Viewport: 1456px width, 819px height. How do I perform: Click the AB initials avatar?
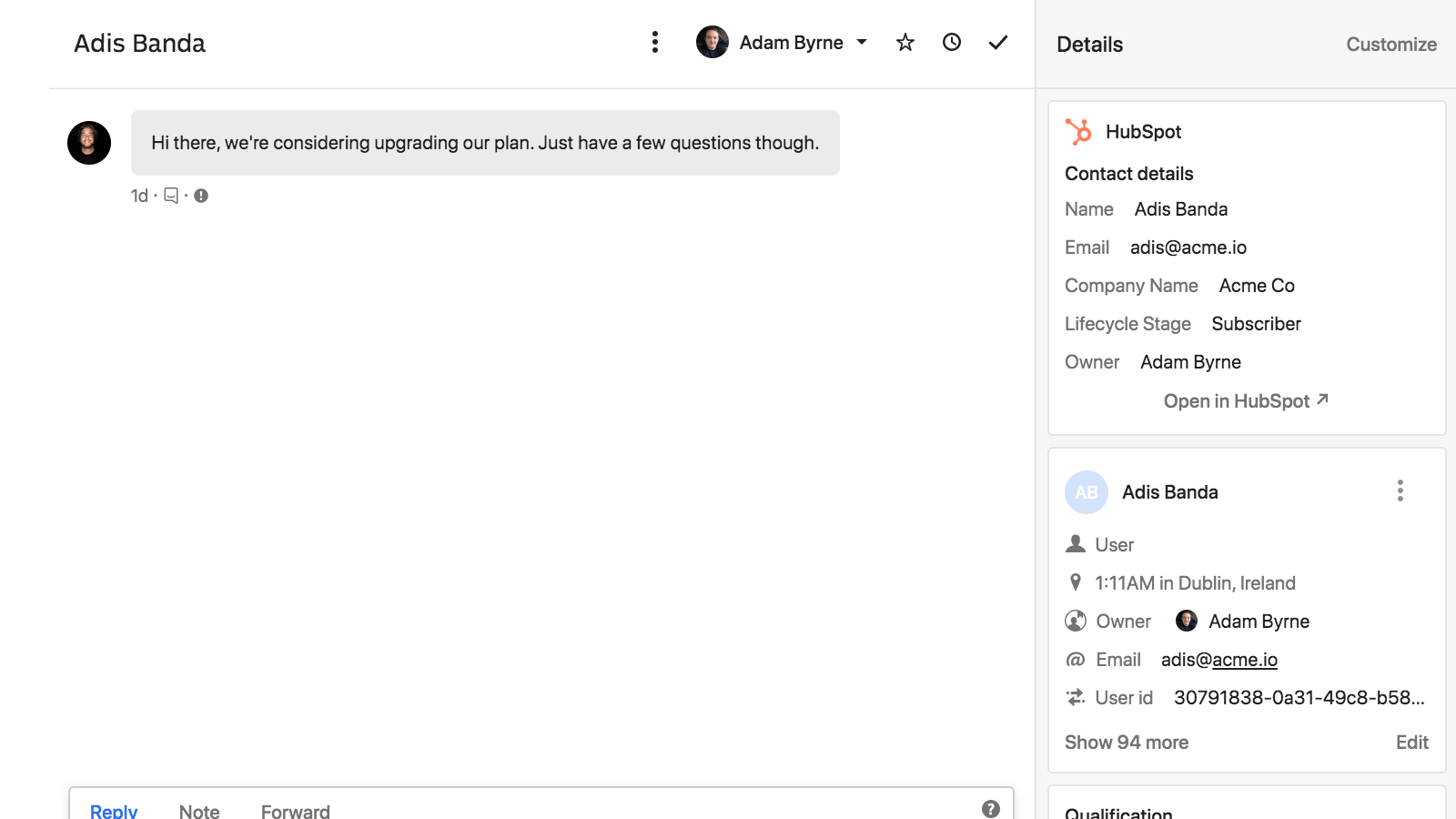(1087, 492)
